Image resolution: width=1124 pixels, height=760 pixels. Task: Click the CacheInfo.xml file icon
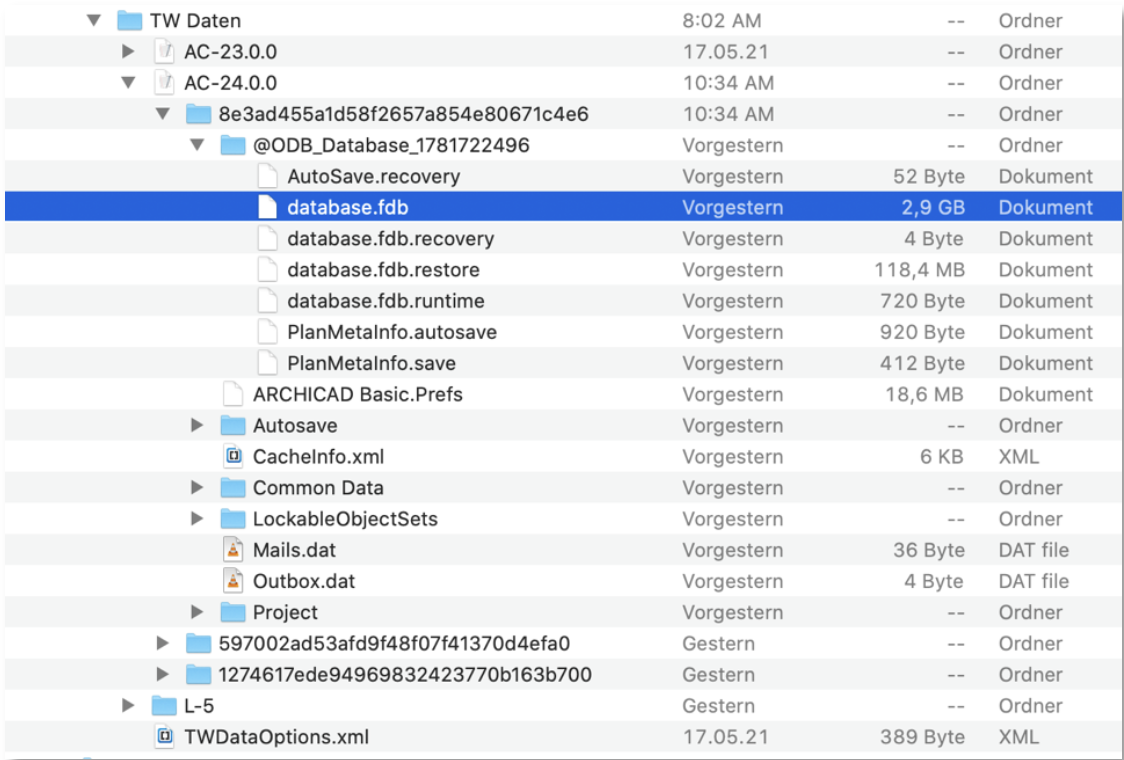(x=233, y=456)
